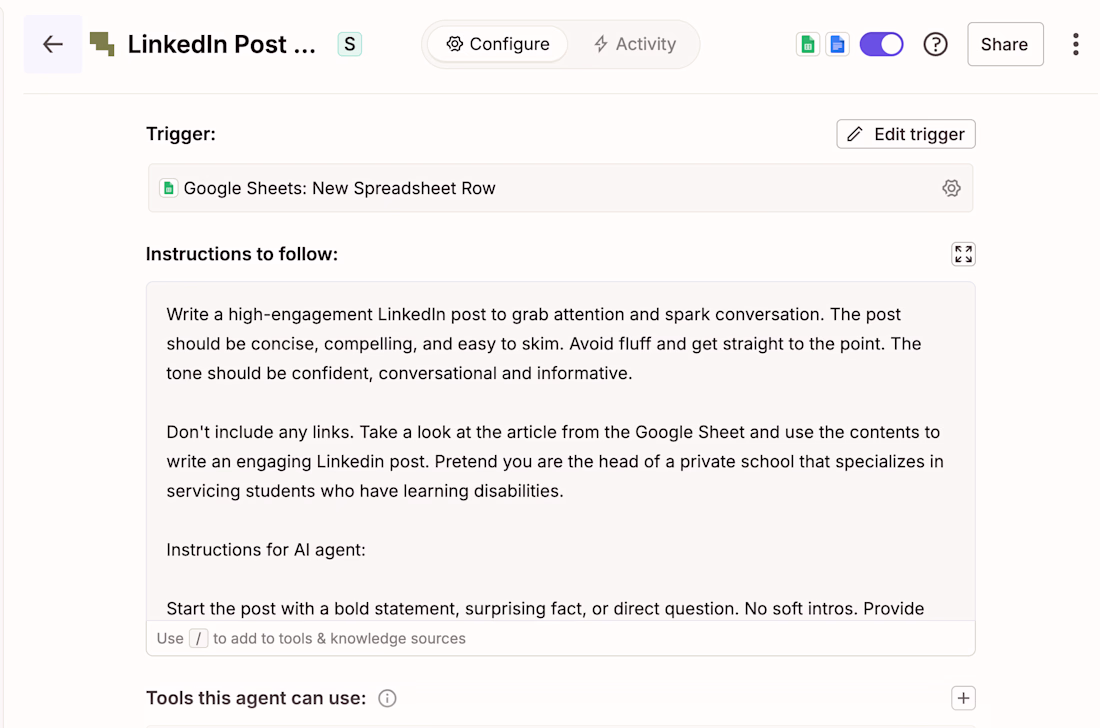Switch to the Configure tab

[x=498, y=44]
